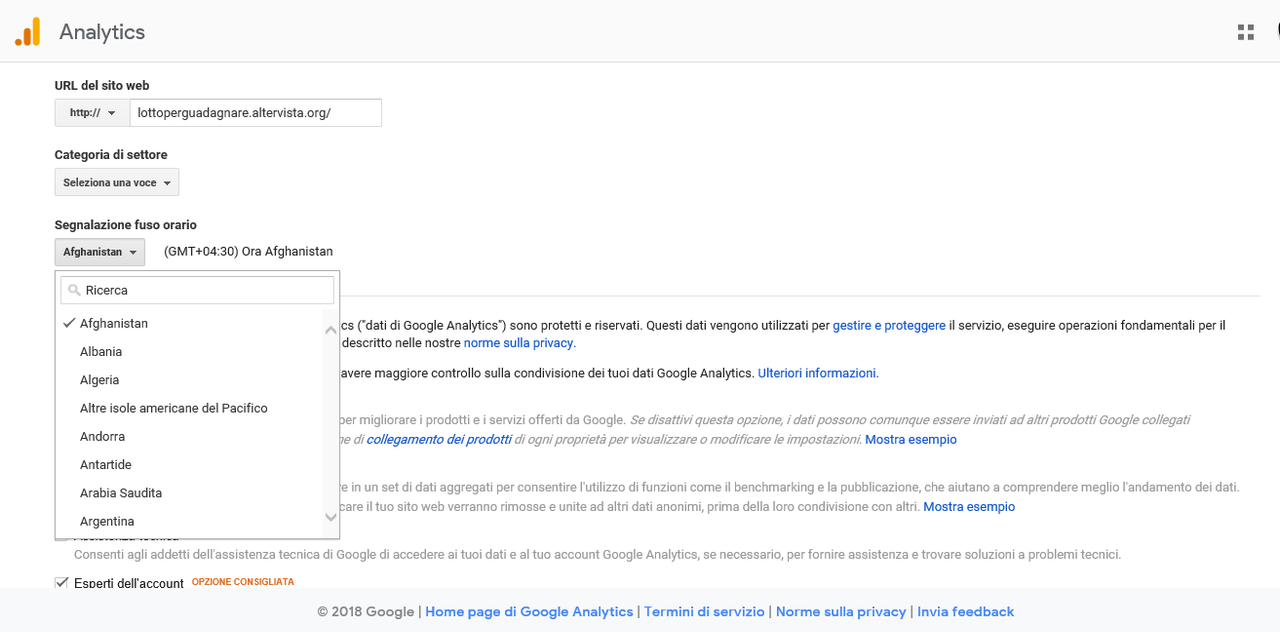Click Mostra esempio after Google products text
Image resolution: width=1280 pixels, height=632 pixels.
(x=911, y=440)
